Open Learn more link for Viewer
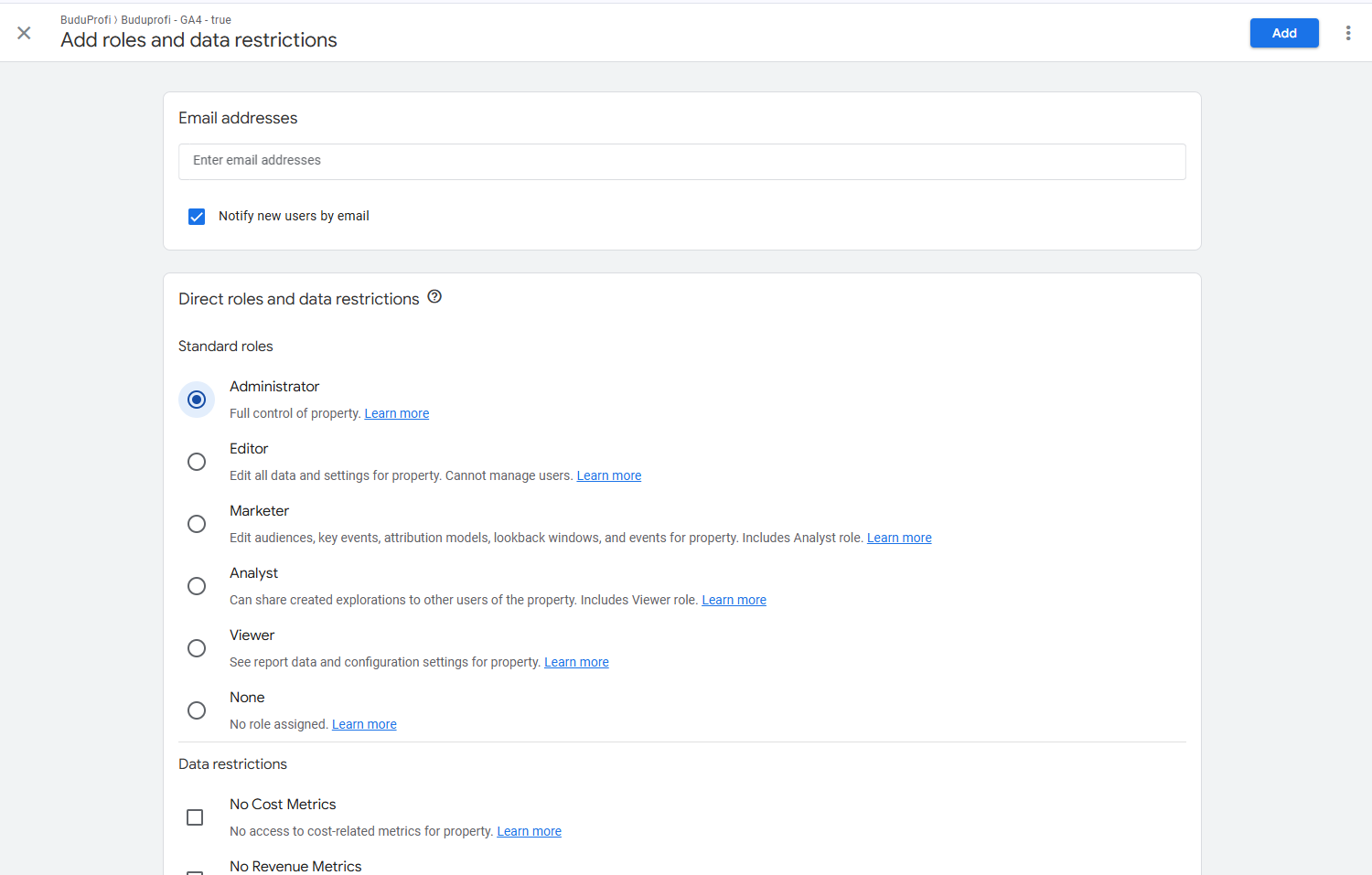The height and width of the screenshot is (875, 1372). pyautogui.click(x=576, y=662)
